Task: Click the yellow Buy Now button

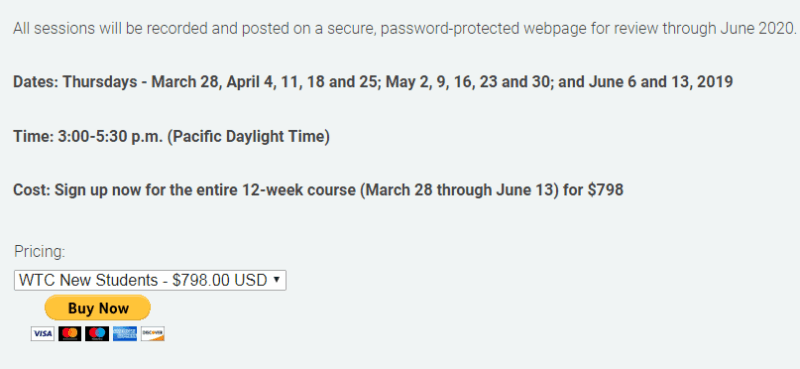Action: tap(98, 308)
